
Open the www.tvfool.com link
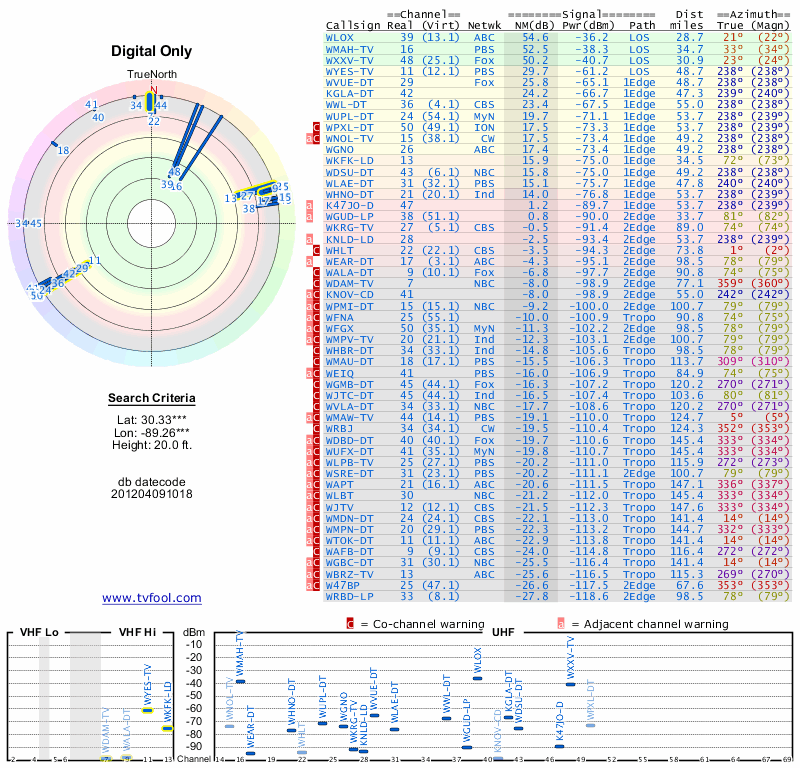coord(152,598)
